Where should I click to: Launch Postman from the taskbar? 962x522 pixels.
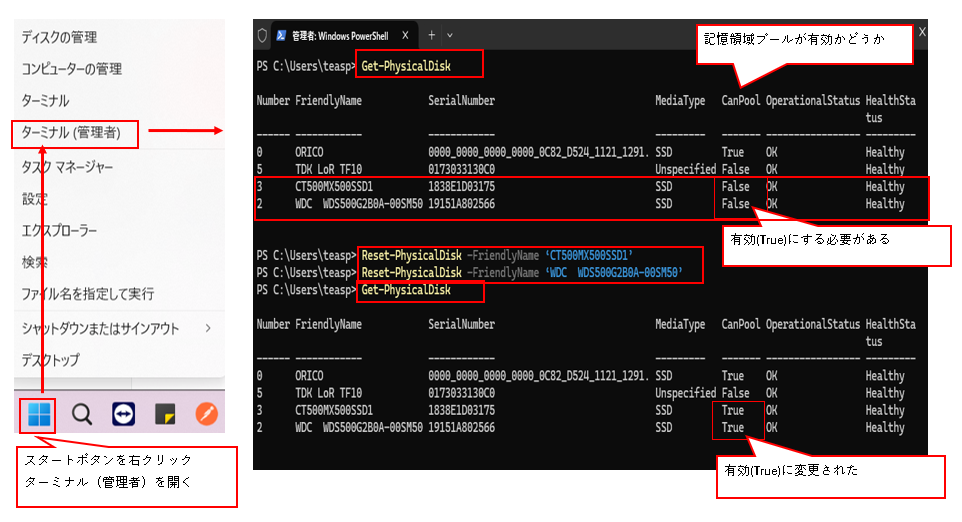pyautogui.click(x=206, y=415)
